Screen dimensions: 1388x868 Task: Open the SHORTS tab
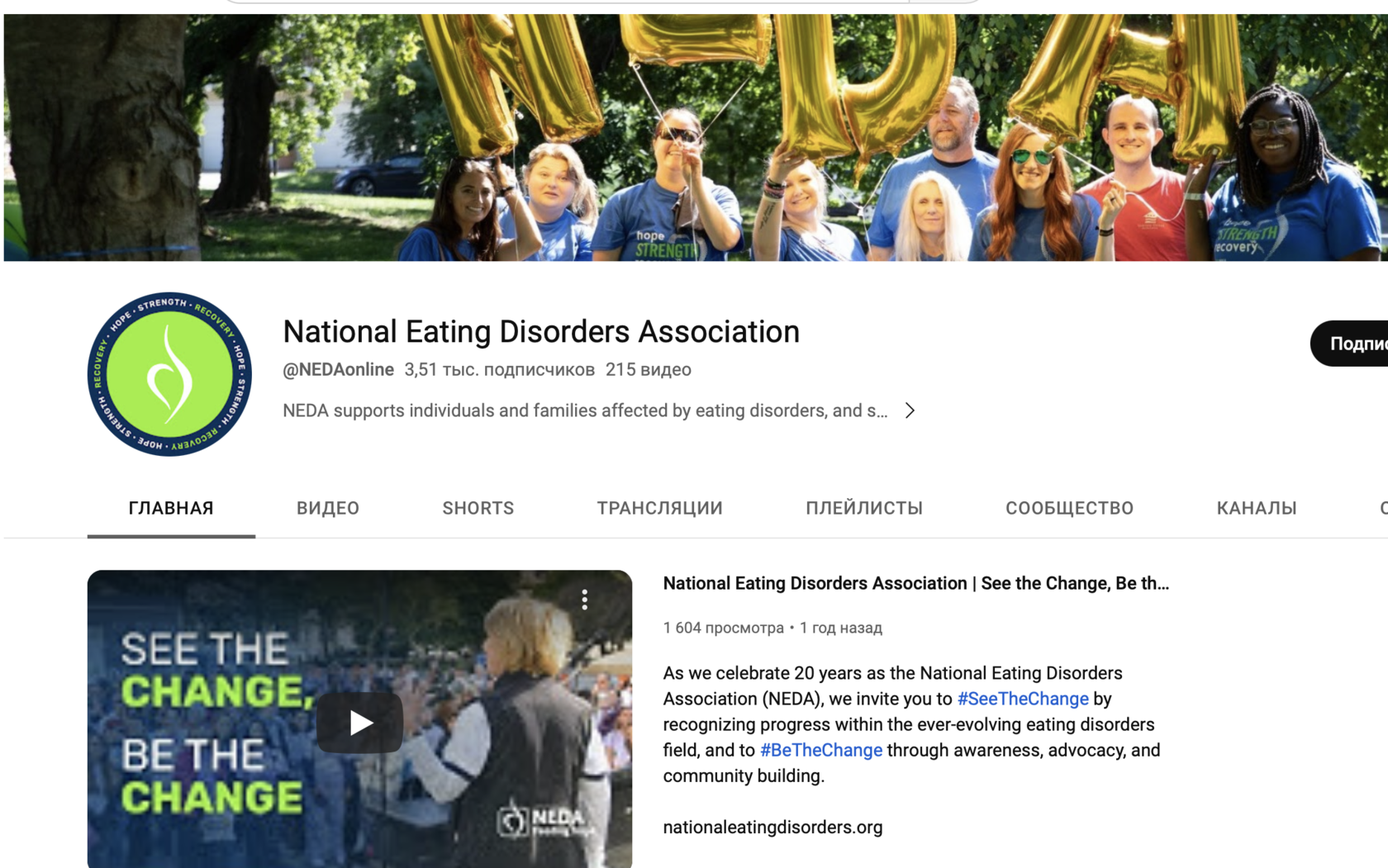[478, 508]
